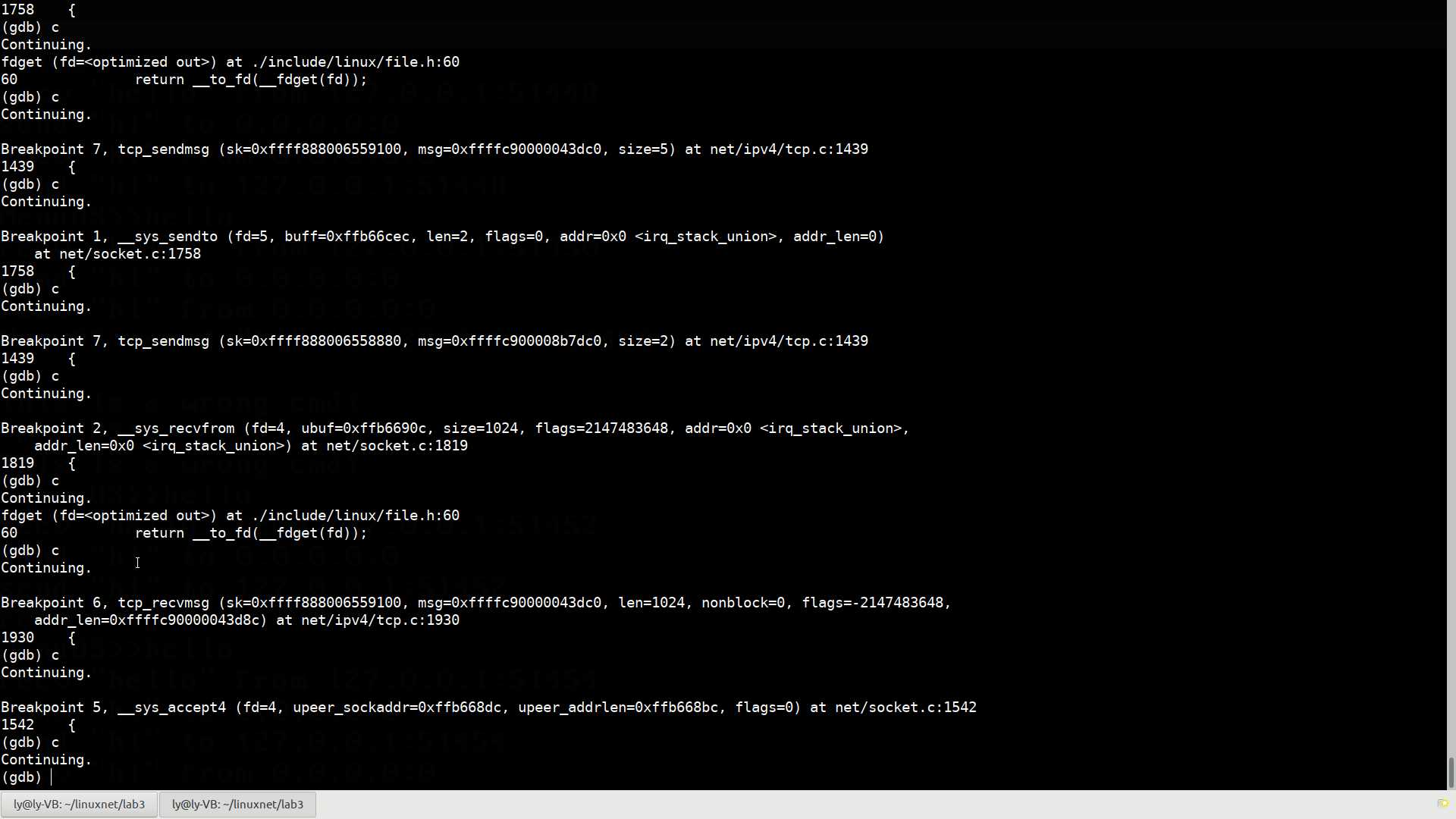Click the line ending 'at net/socket.c:1819'
Screen dimensions: 1456x819
[x=251, y=446]
